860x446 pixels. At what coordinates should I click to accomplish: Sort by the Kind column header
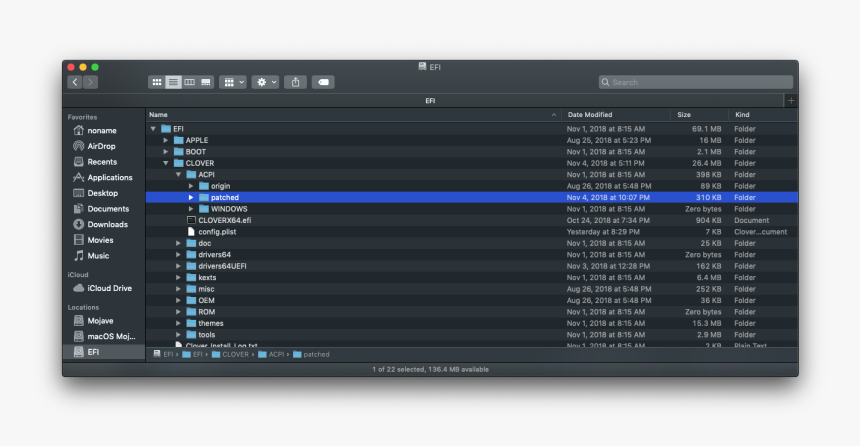pyautogui.click(x=763, y=115)
